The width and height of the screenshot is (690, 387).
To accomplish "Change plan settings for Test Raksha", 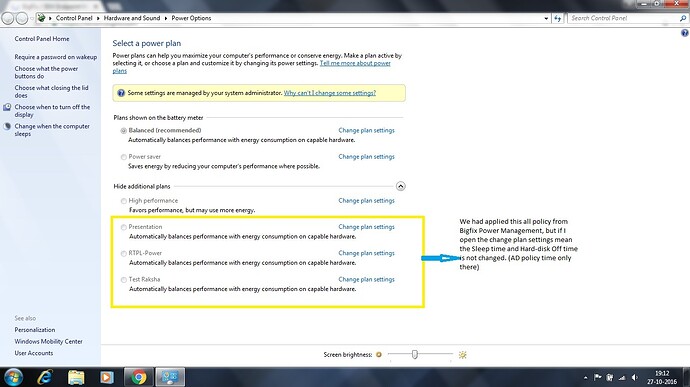I will coord(366,279).
